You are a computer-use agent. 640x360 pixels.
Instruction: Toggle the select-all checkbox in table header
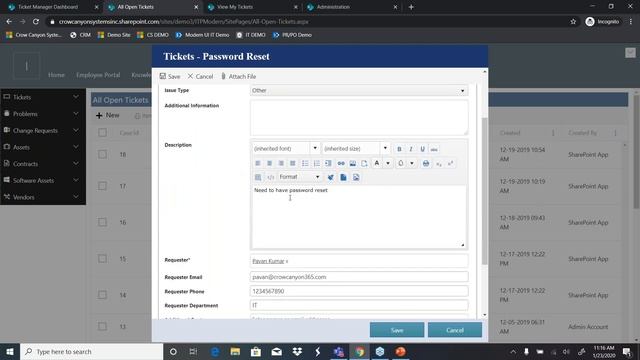(102, 133)
